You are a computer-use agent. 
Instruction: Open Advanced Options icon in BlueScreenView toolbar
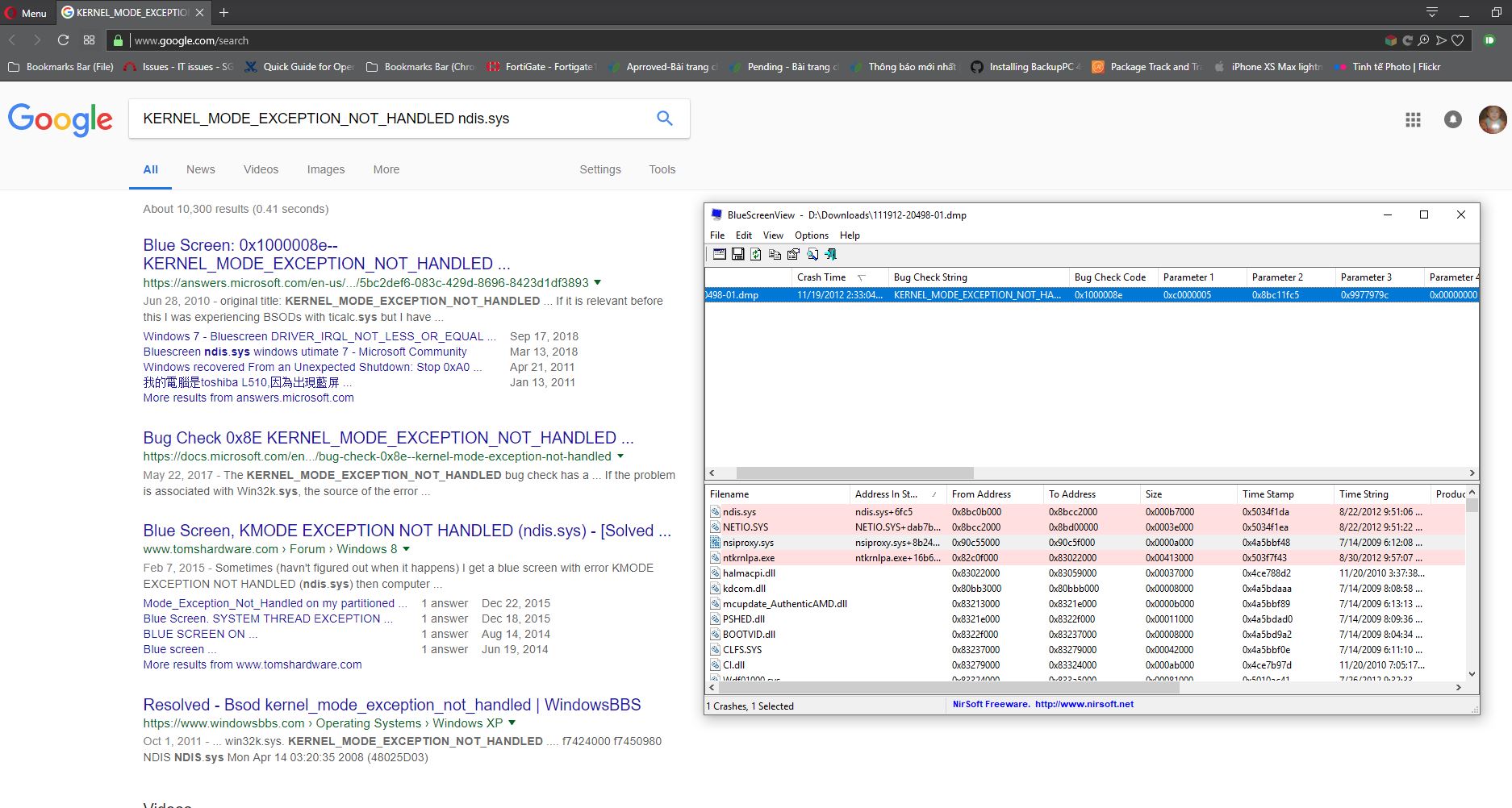[719, 254]
